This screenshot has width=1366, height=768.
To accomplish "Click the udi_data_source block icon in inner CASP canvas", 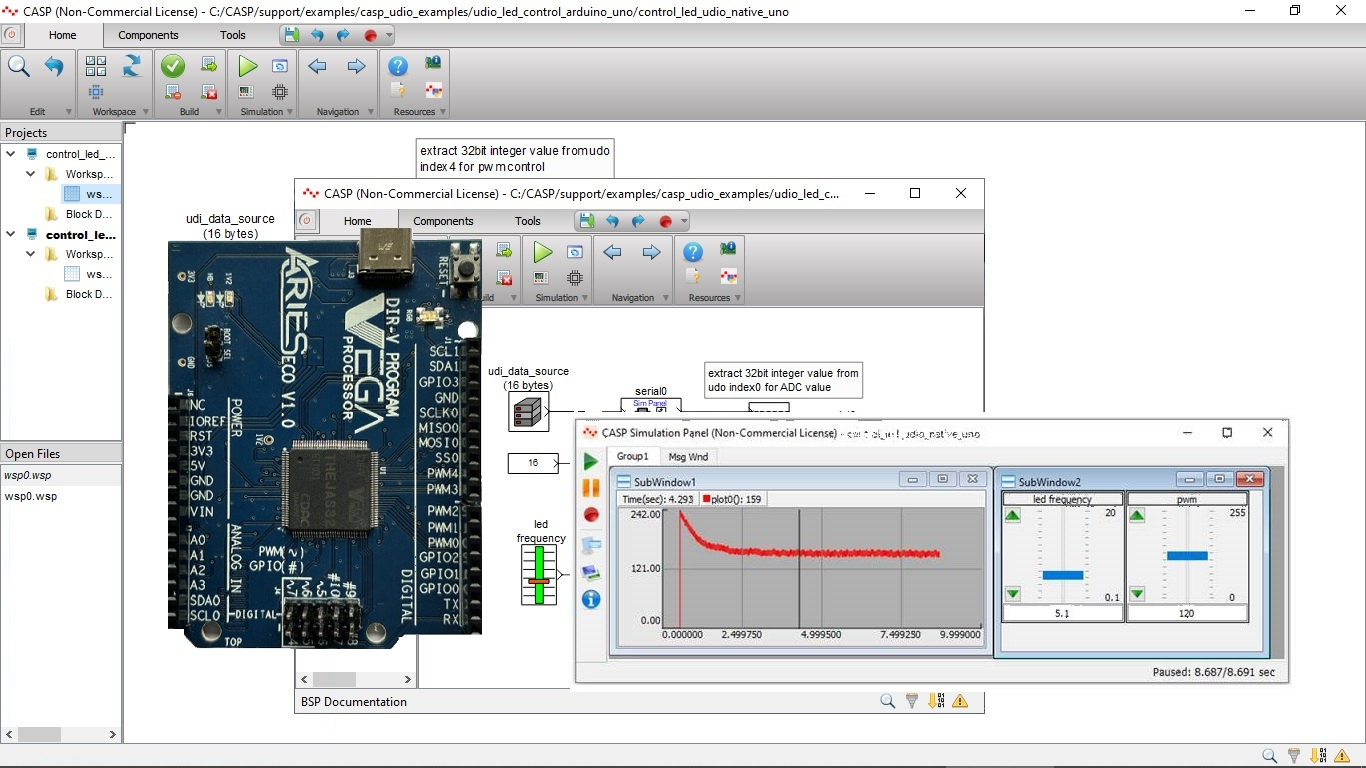I will point(528,411).
